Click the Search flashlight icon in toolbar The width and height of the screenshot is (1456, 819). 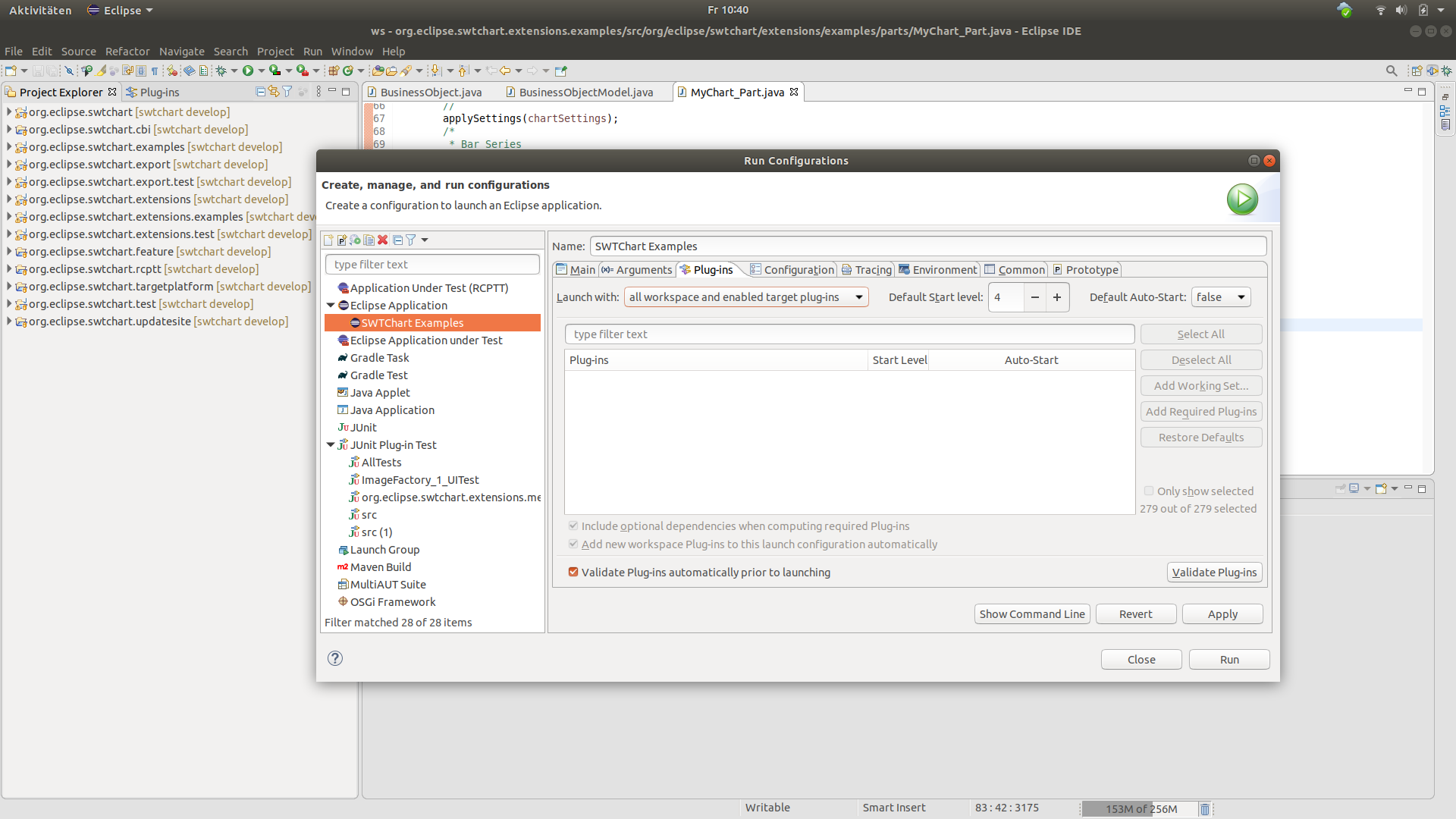click(x=406, y=71)
